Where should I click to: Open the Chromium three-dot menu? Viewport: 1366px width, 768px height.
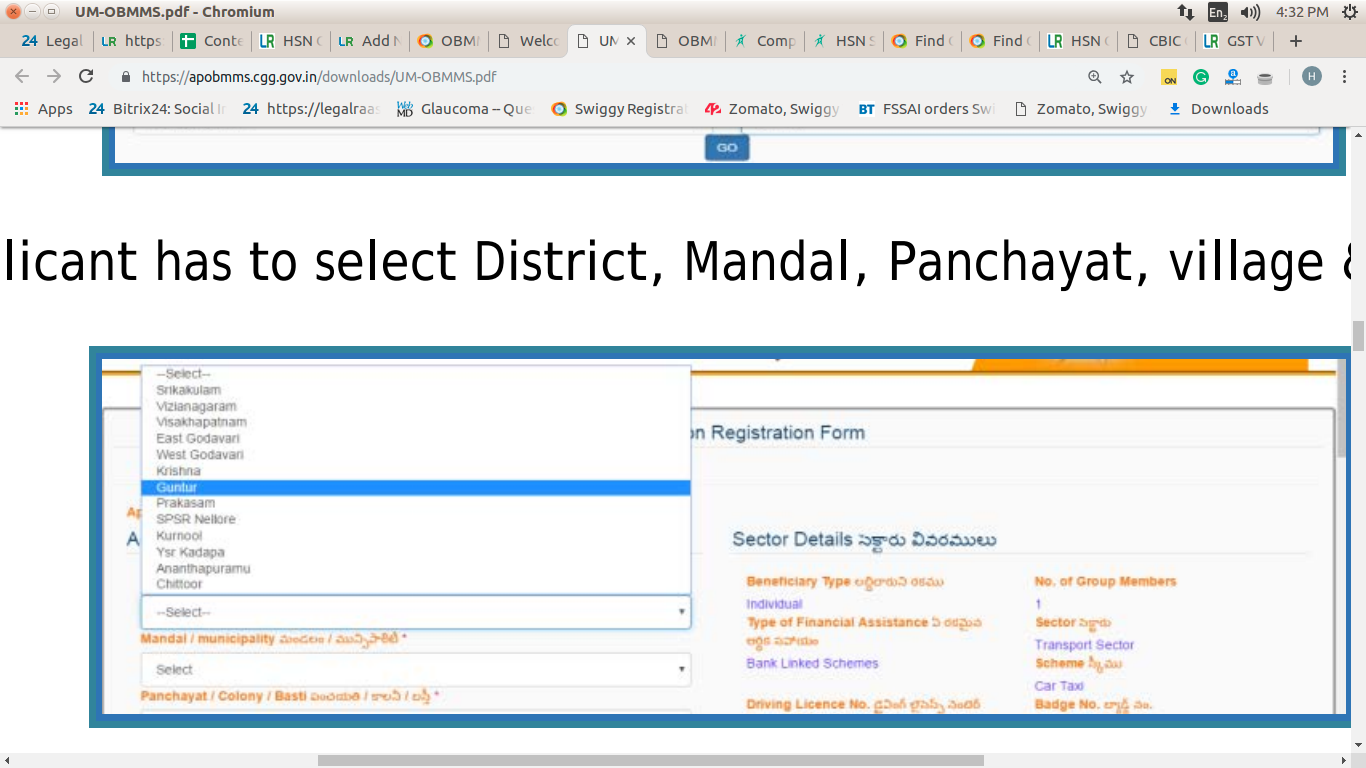pos(1343,77)
